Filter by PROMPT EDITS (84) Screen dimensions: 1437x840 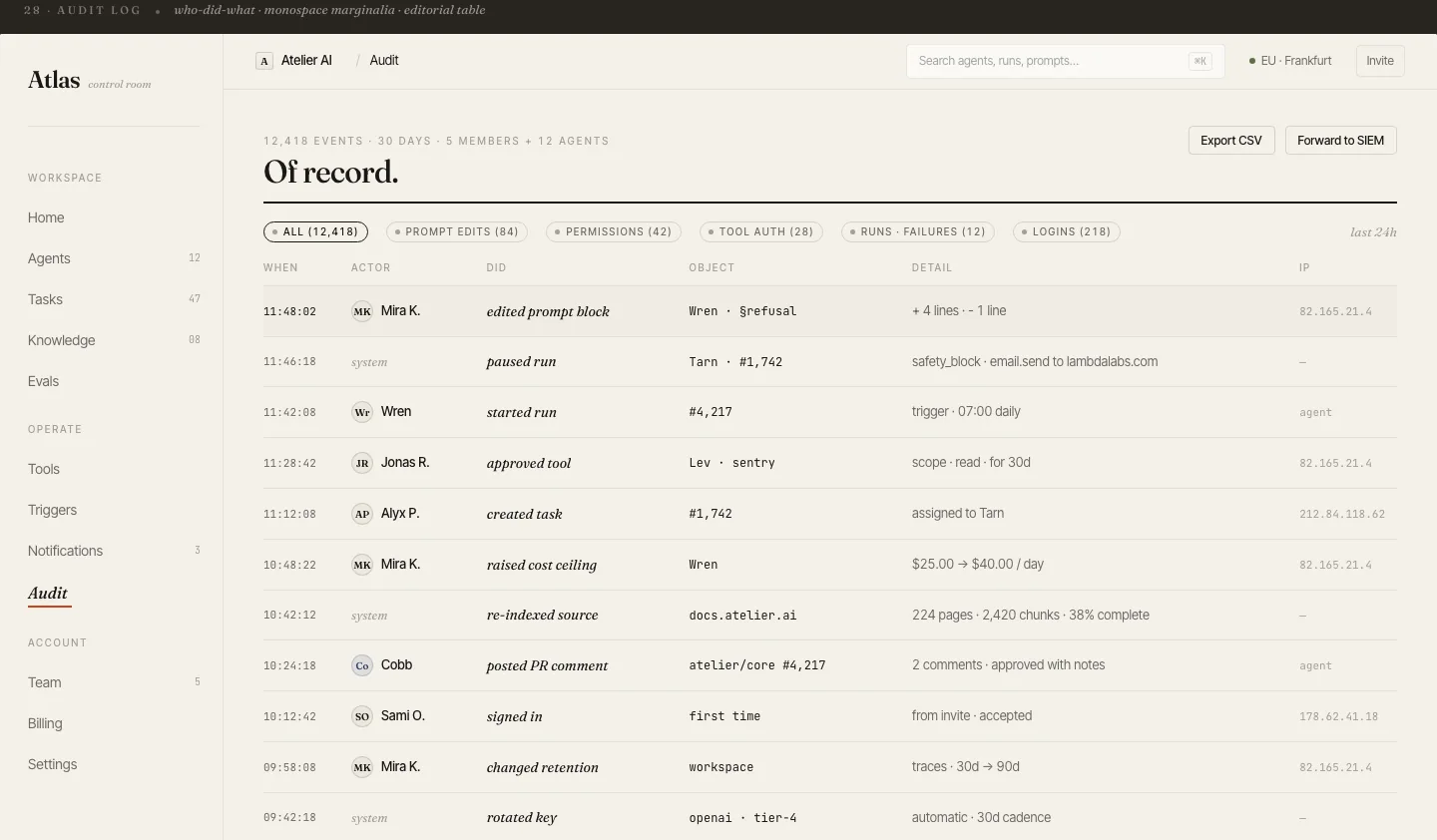click(457, 231)
